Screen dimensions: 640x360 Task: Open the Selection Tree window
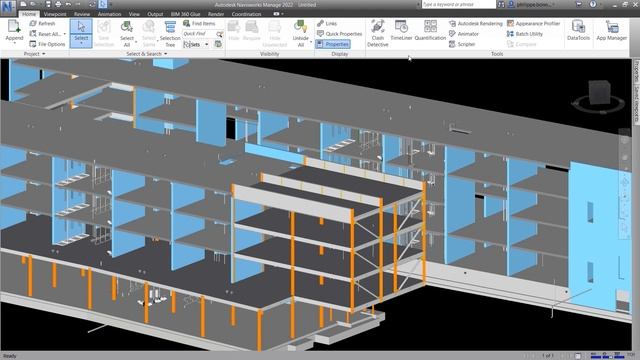click(170, 33)
